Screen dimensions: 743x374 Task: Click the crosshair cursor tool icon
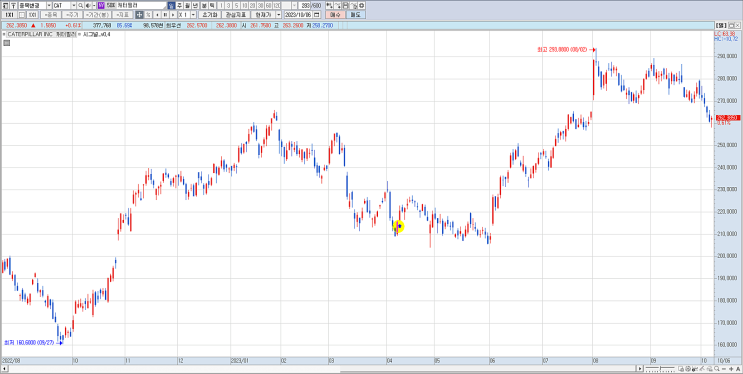pyautogui.click(x=140, y=15)
